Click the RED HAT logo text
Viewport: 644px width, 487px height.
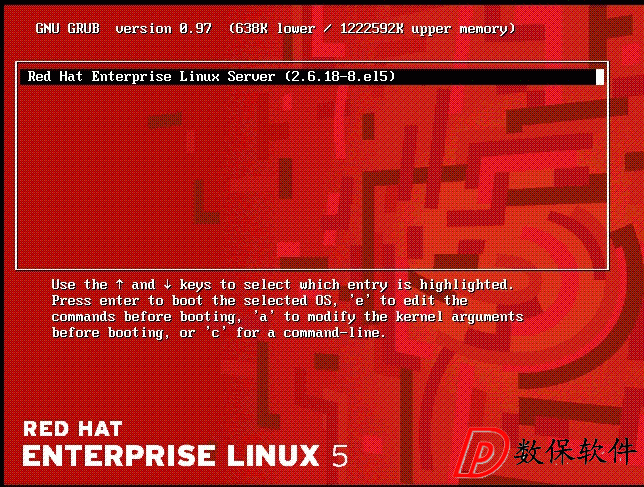click(73, 429)
